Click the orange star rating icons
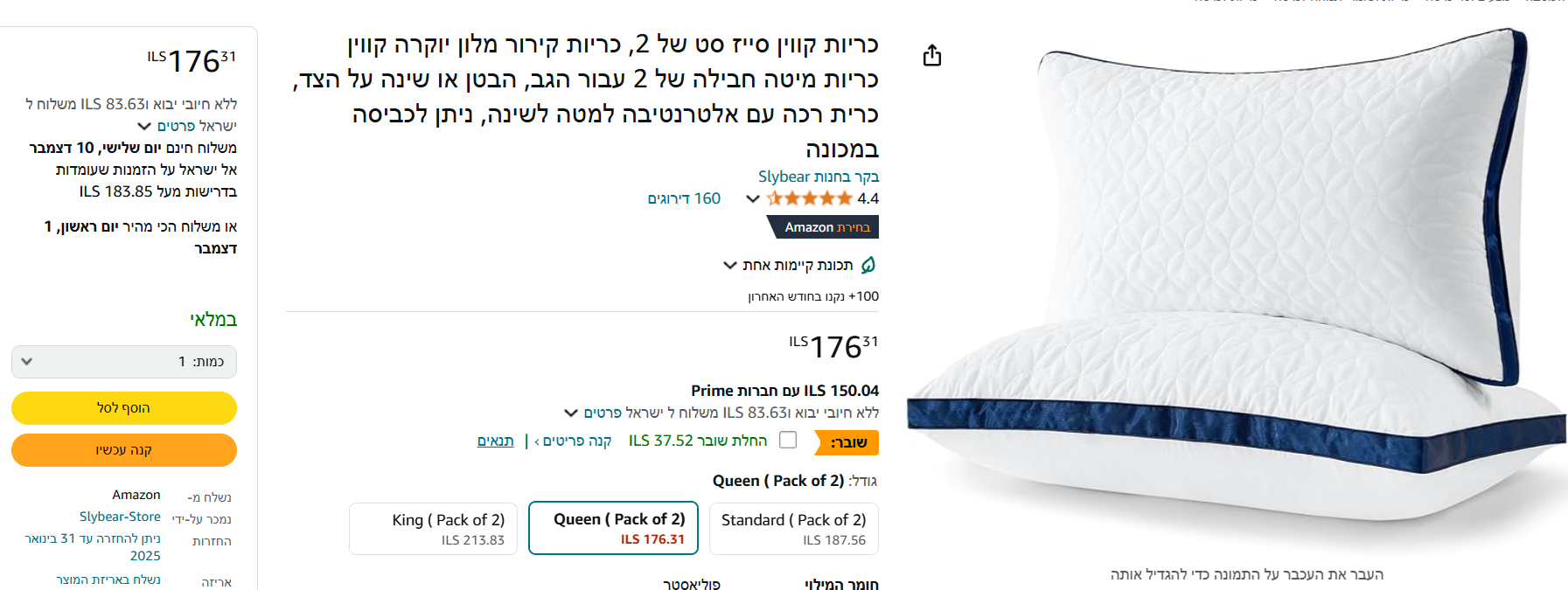The width and height of the screenshot is (1568, 590). coord(809,198)
